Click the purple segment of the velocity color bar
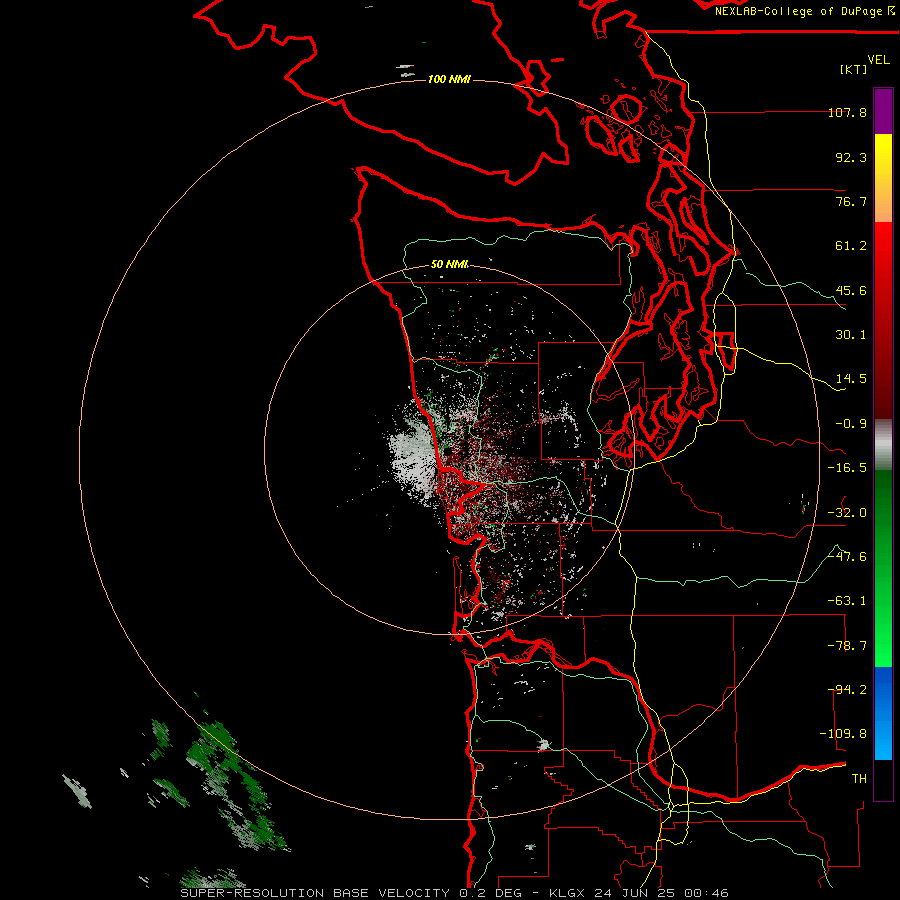Screen dimensions: 900x900 (883, 111)
